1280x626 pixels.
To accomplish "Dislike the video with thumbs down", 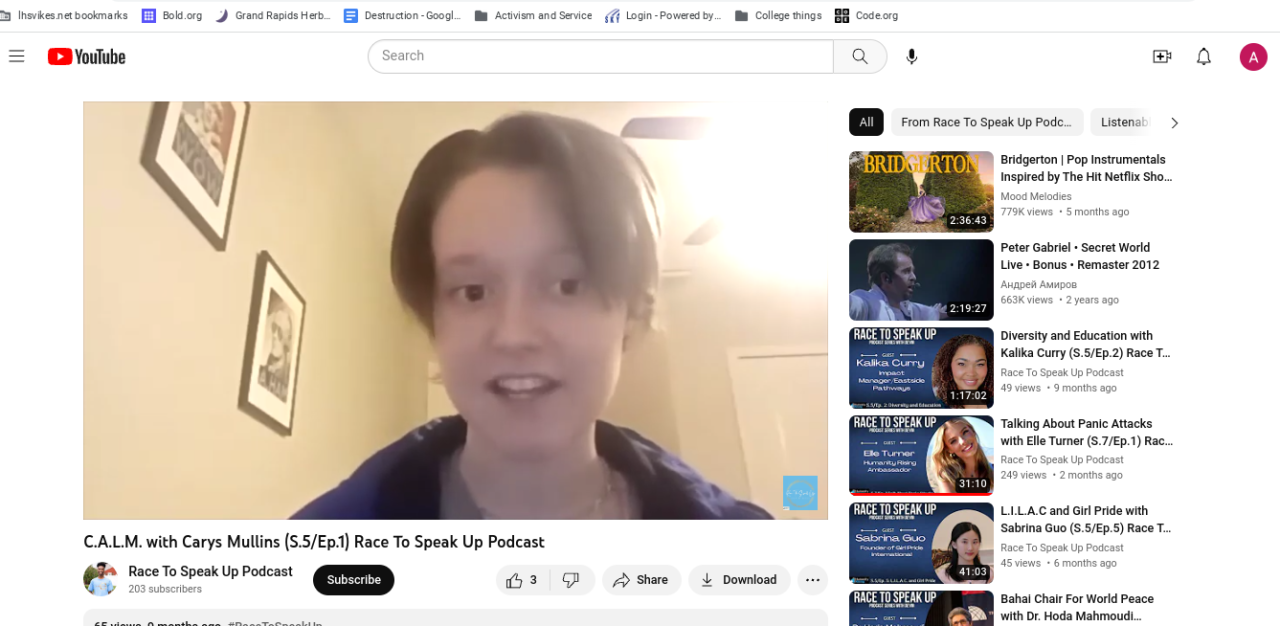I will click(x=571, y=580).
